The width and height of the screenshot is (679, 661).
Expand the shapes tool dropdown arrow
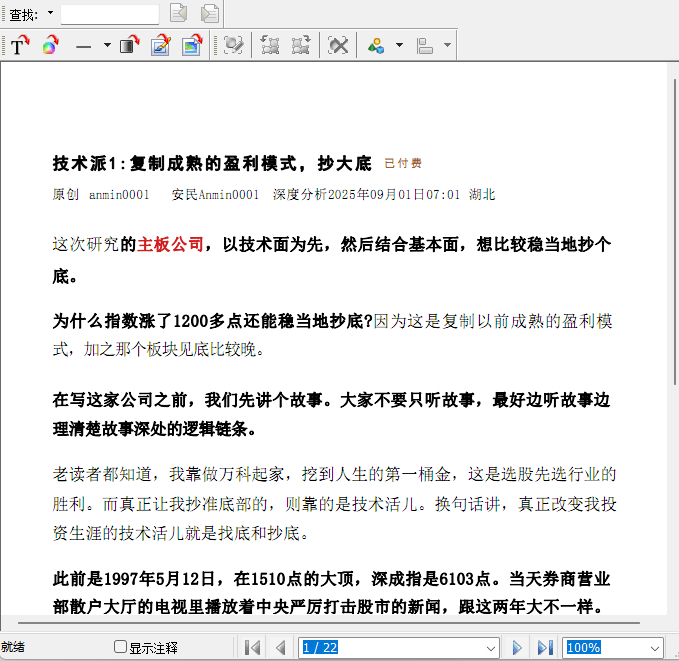(400, 45)
